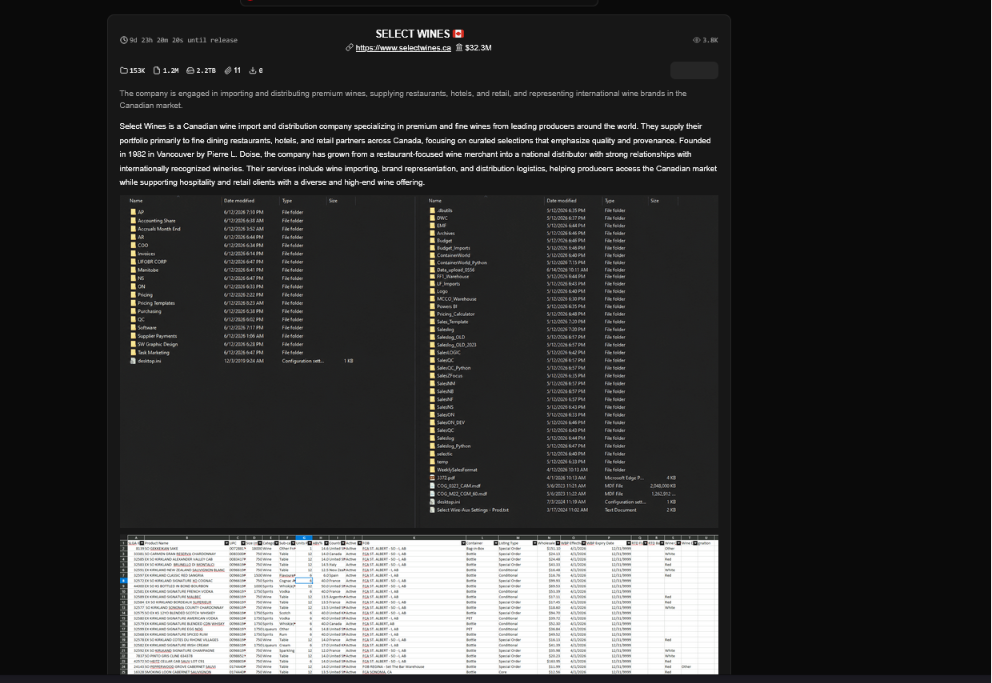The width and height of the screenshot is (992, 683).
Task: Click the paperclip attachments icon showing 11
Action: [228, 71]
